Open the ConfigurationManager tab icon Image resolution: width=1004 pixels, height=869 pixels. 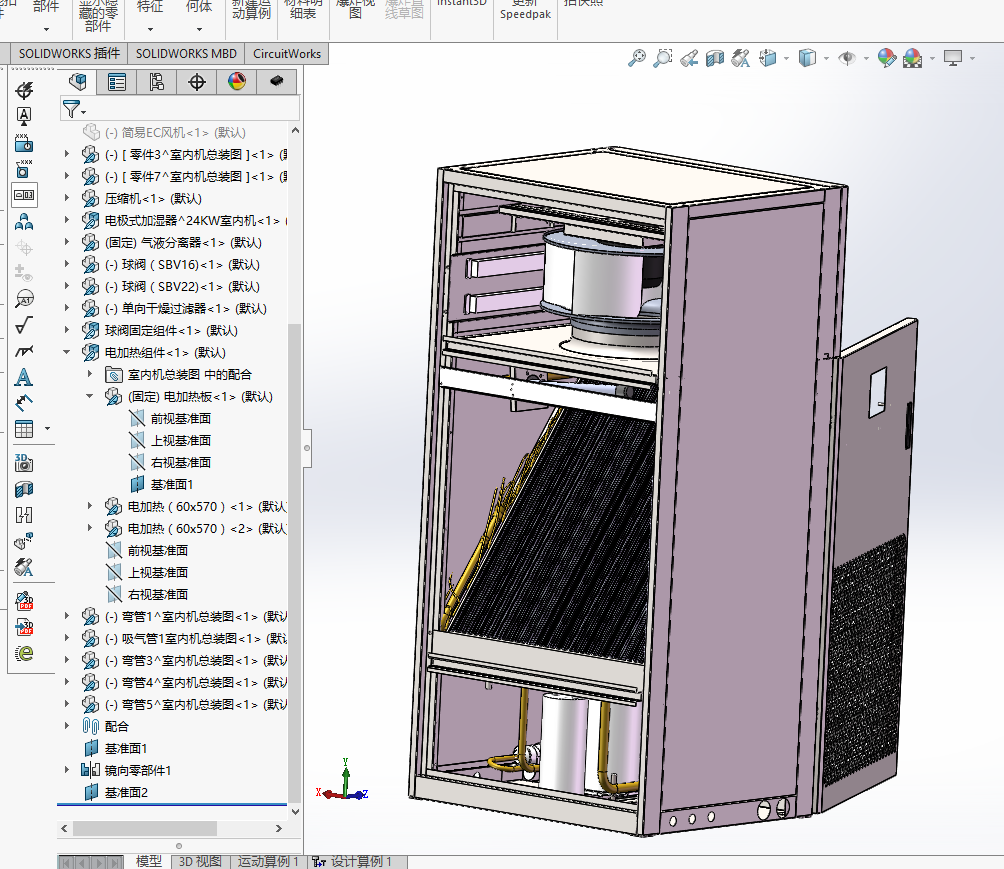click(x=156, y=82)
